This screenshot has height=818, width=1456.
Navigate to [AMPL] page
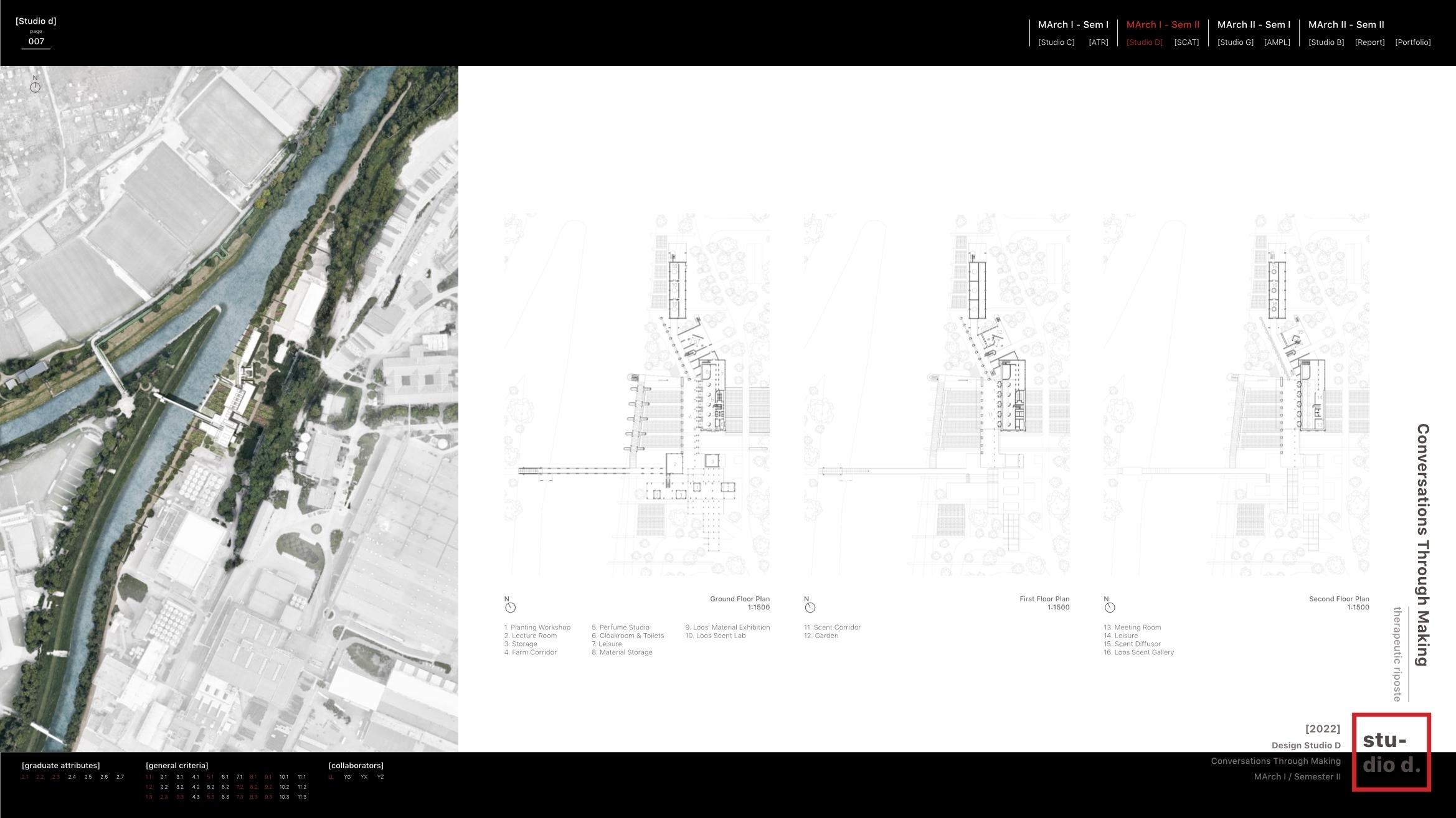pos(1277,42)
